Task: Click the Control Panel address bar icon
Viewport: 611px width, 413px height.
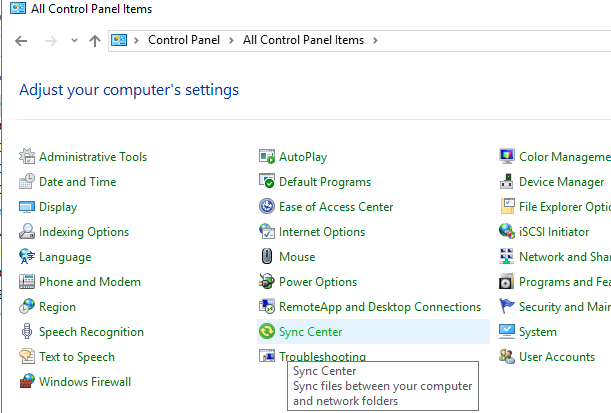Action: [x=119, y=40]
